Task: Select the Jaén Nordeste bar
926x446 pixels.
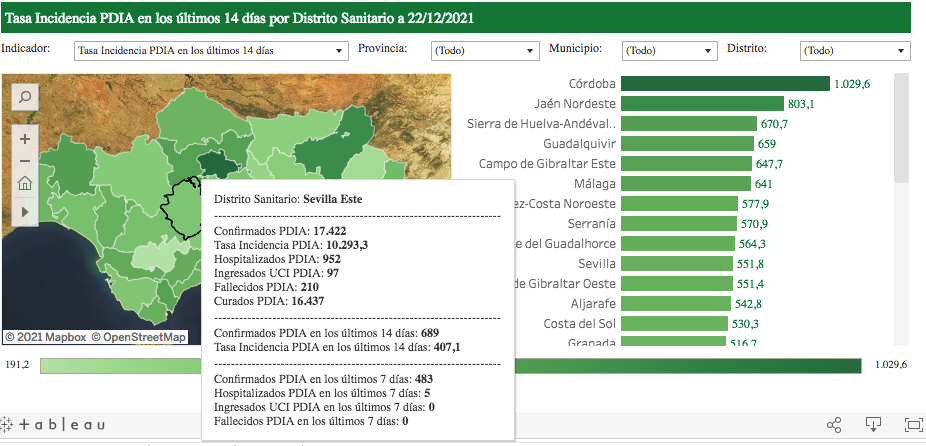Action: 702,104
